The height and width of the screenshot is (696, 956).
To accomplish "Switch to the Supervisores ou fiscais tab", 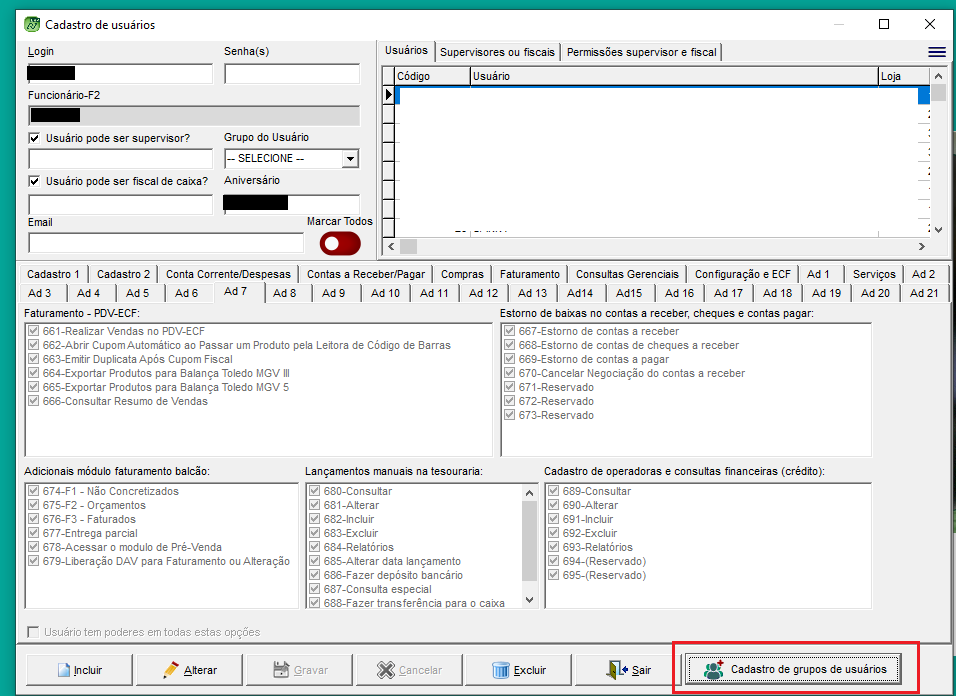I will tap(497, 52).
